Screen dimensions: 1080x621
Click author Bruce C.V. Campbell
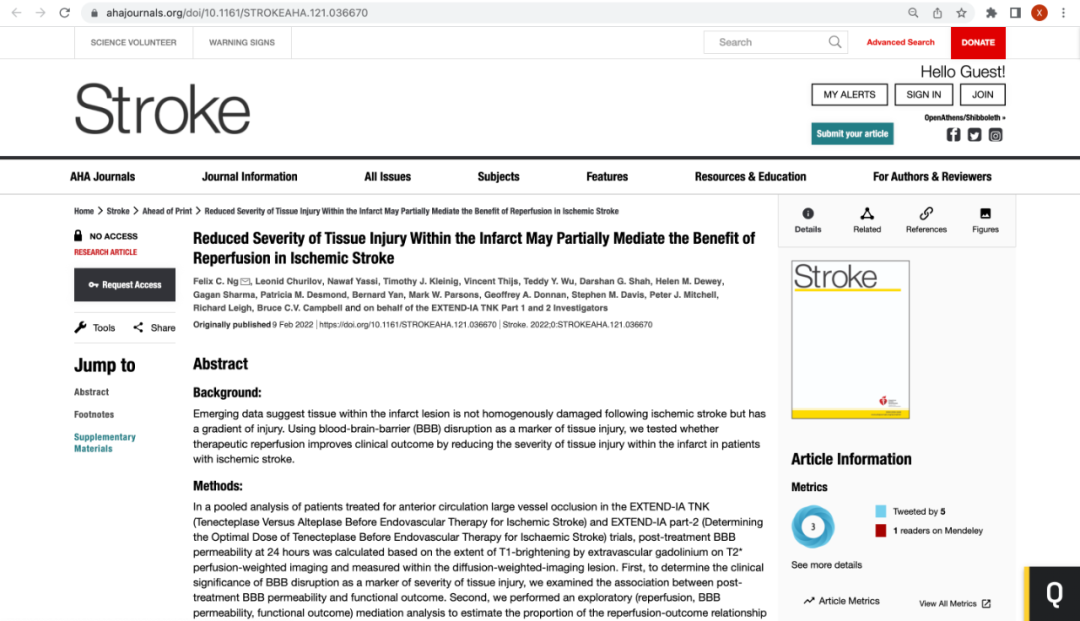300,308
